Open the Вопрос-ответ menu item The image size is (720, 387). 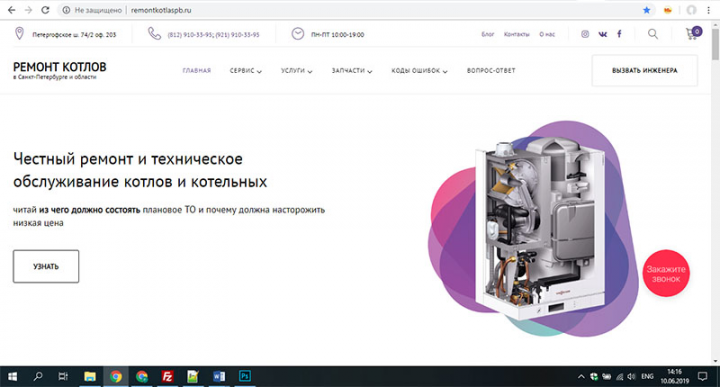[x=491, y=71]
